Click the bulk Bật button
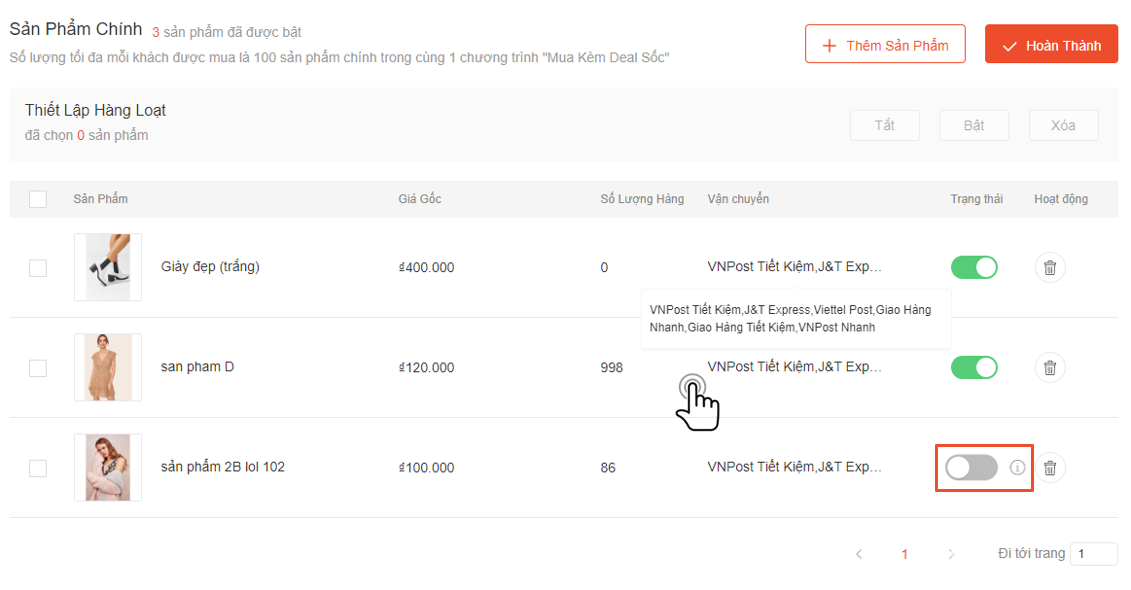The width and height of the screenshot is (1131, 590). pyautogui.click(x=974, y=125)
